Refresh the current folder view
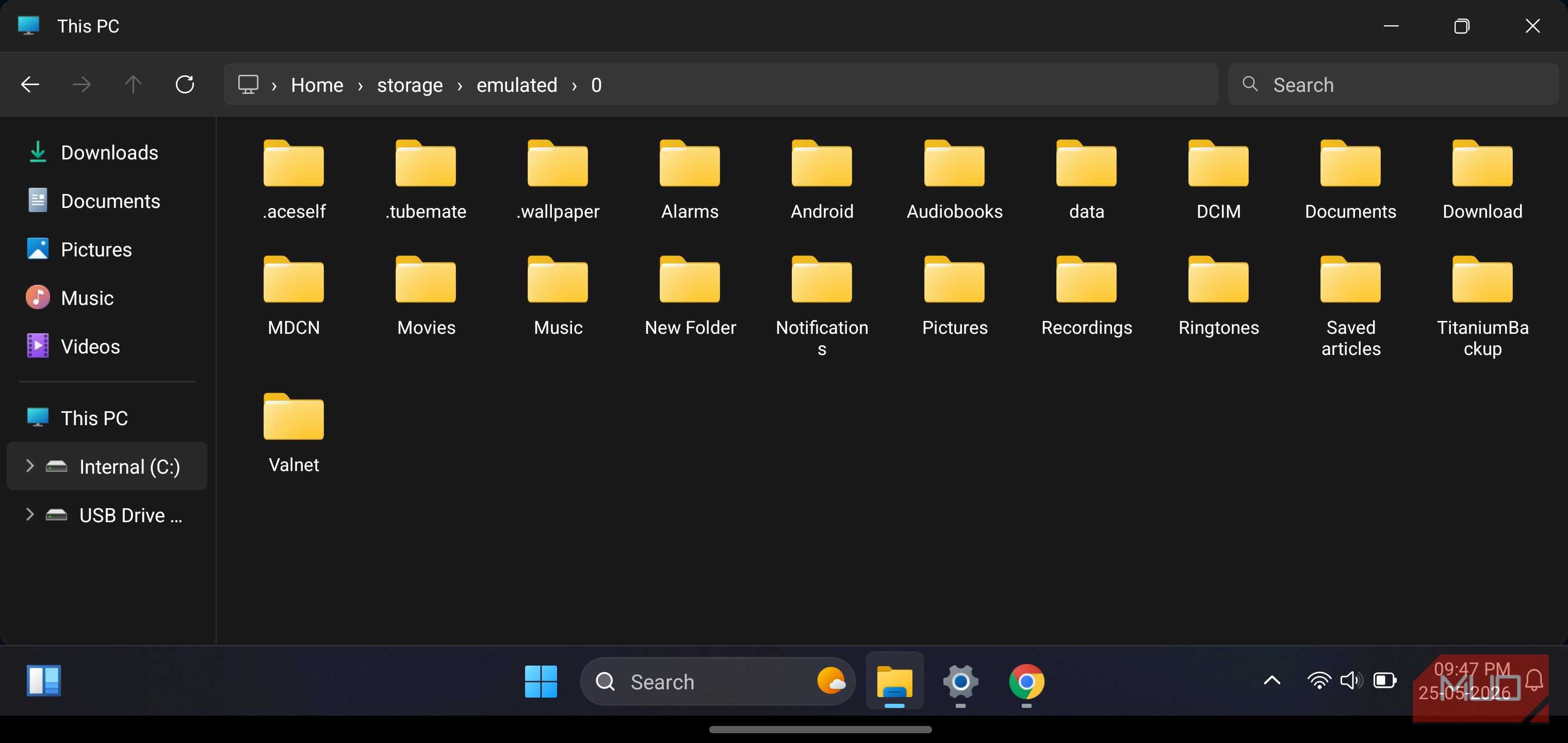The width and height of the screenshot is (1568, 743). (x=185, y=84)
